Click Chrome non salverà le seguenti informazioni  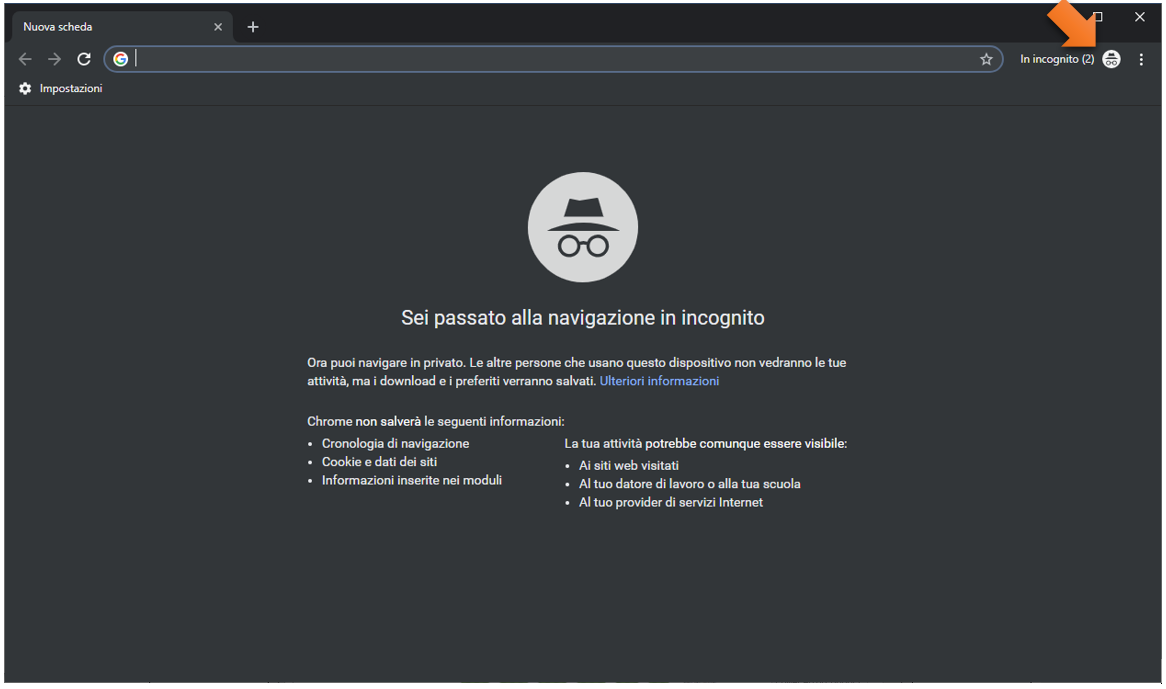click(x=436, y=421)
